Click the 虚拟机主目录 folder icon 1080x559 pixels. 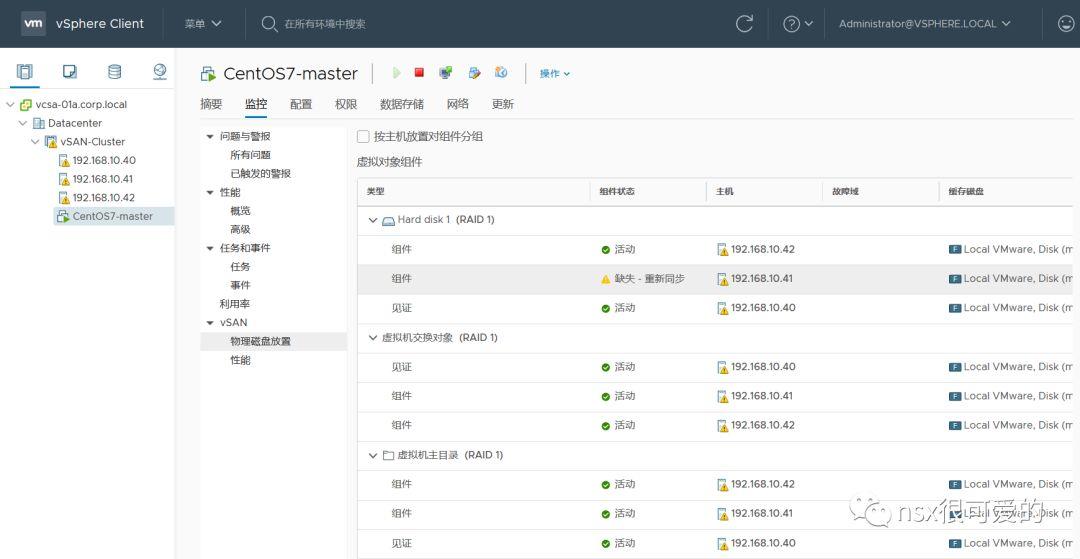click(x=388, y=455)
